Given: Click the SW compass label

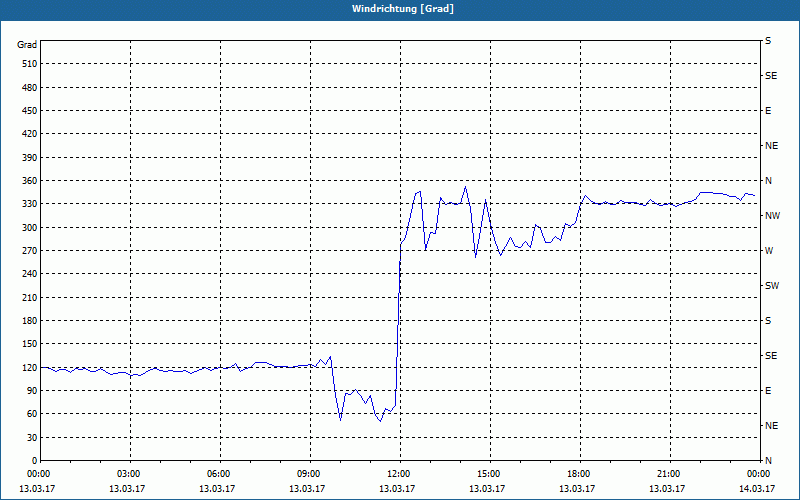Looking at the screenshot, I should coord(772,286).
